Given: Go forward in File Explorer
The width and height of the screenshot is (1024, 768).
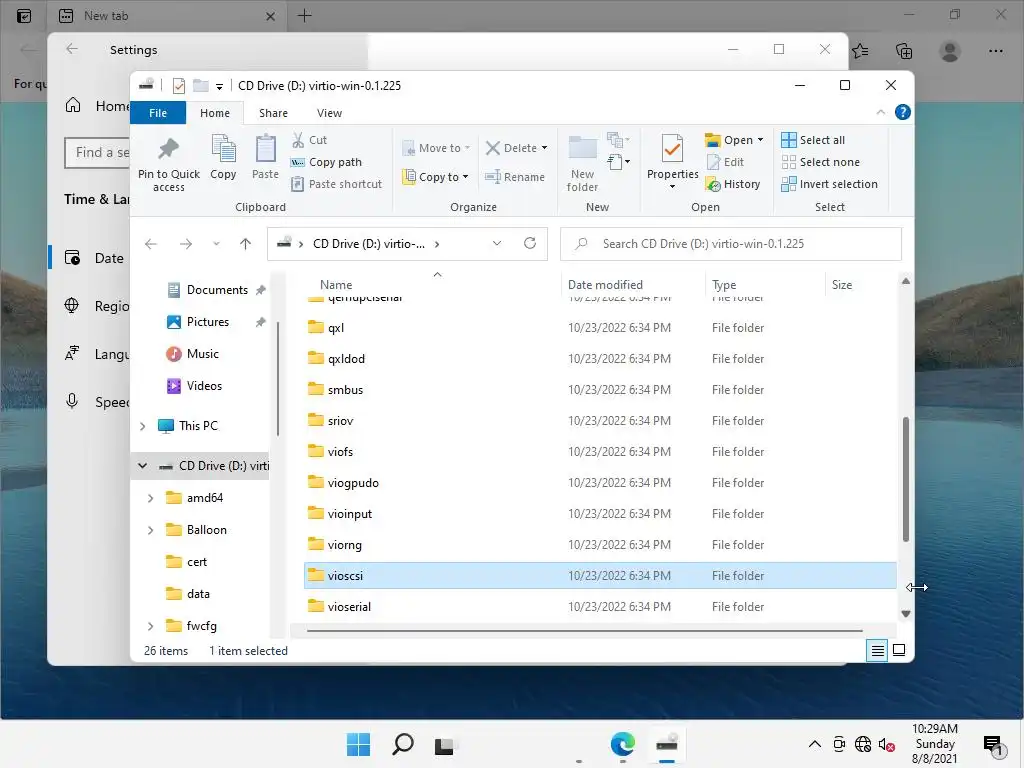Looking at the screenshot, I should point(185,244).
